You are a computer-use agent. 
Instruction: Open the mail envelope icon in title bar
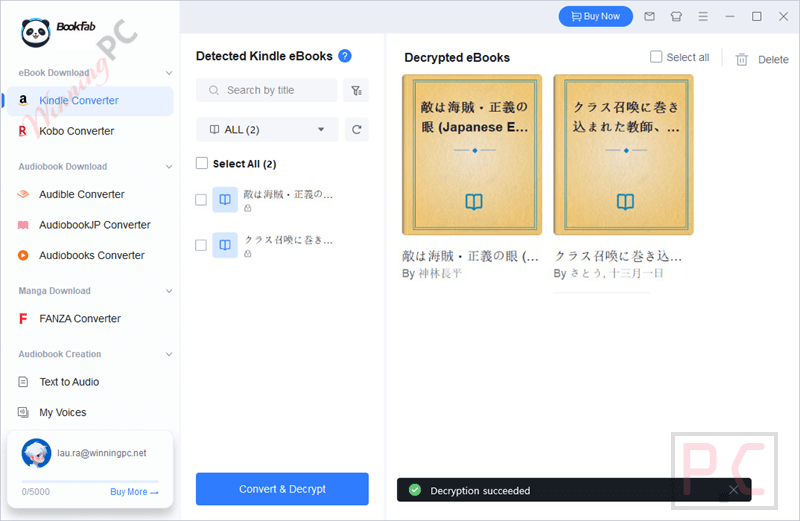(x=649, y=17)
